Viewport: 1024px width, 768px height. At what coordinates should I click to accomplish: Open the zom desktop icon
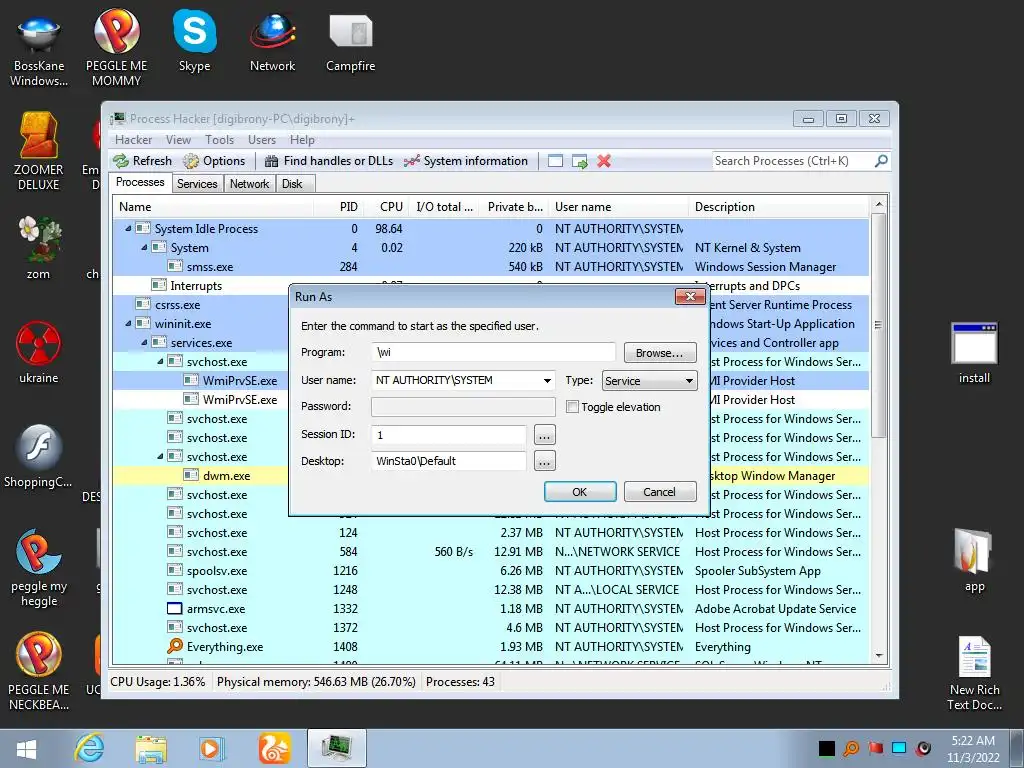tap(39, 248)
